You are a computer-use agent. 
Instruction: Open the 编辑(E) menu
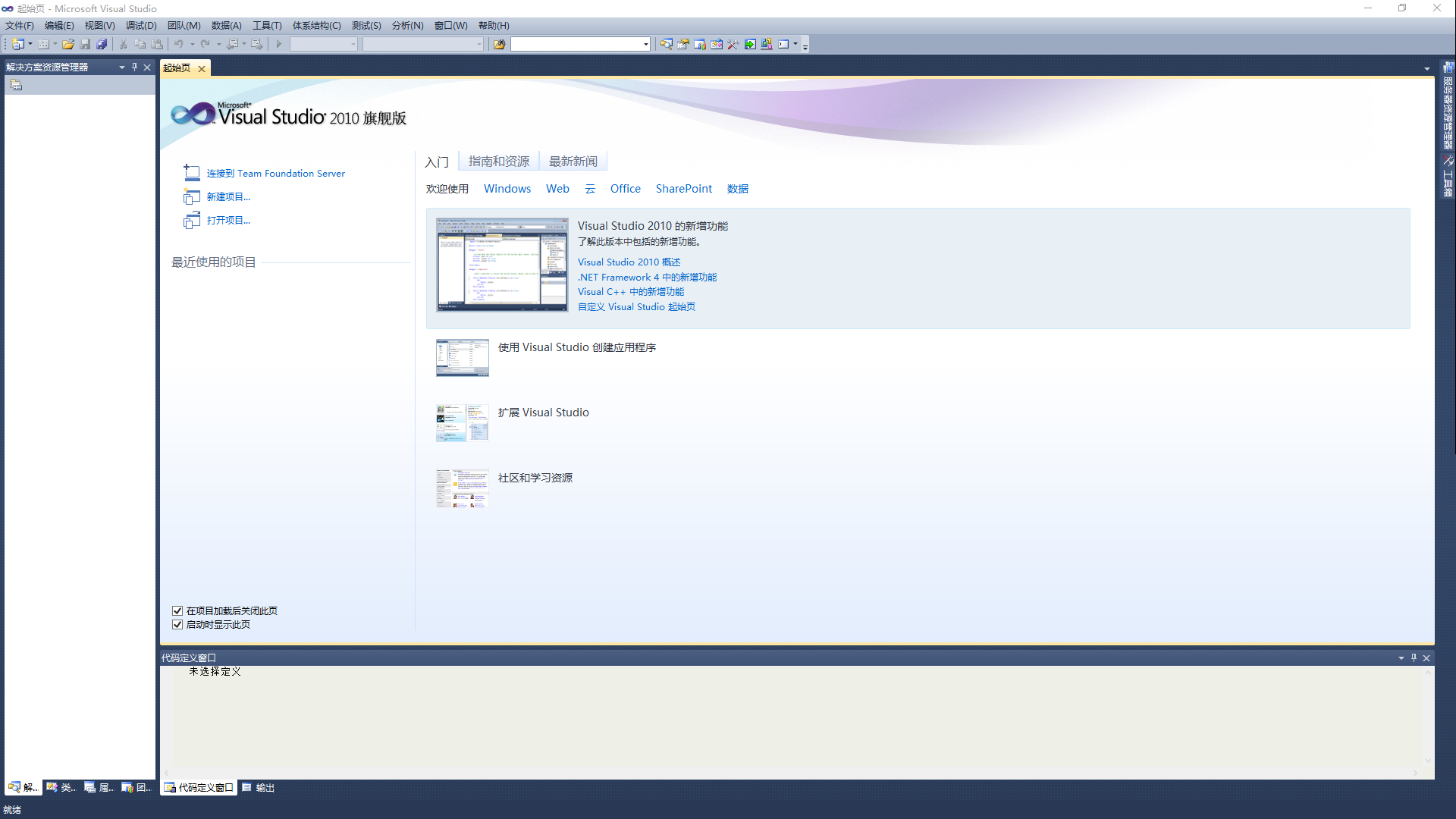(59, 25)
